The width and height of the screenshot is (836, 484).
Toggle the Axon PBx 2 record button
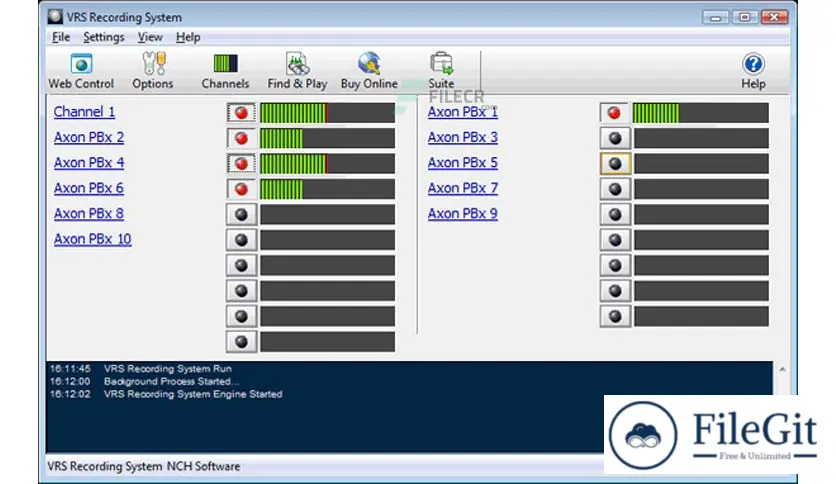coord(241,139)
